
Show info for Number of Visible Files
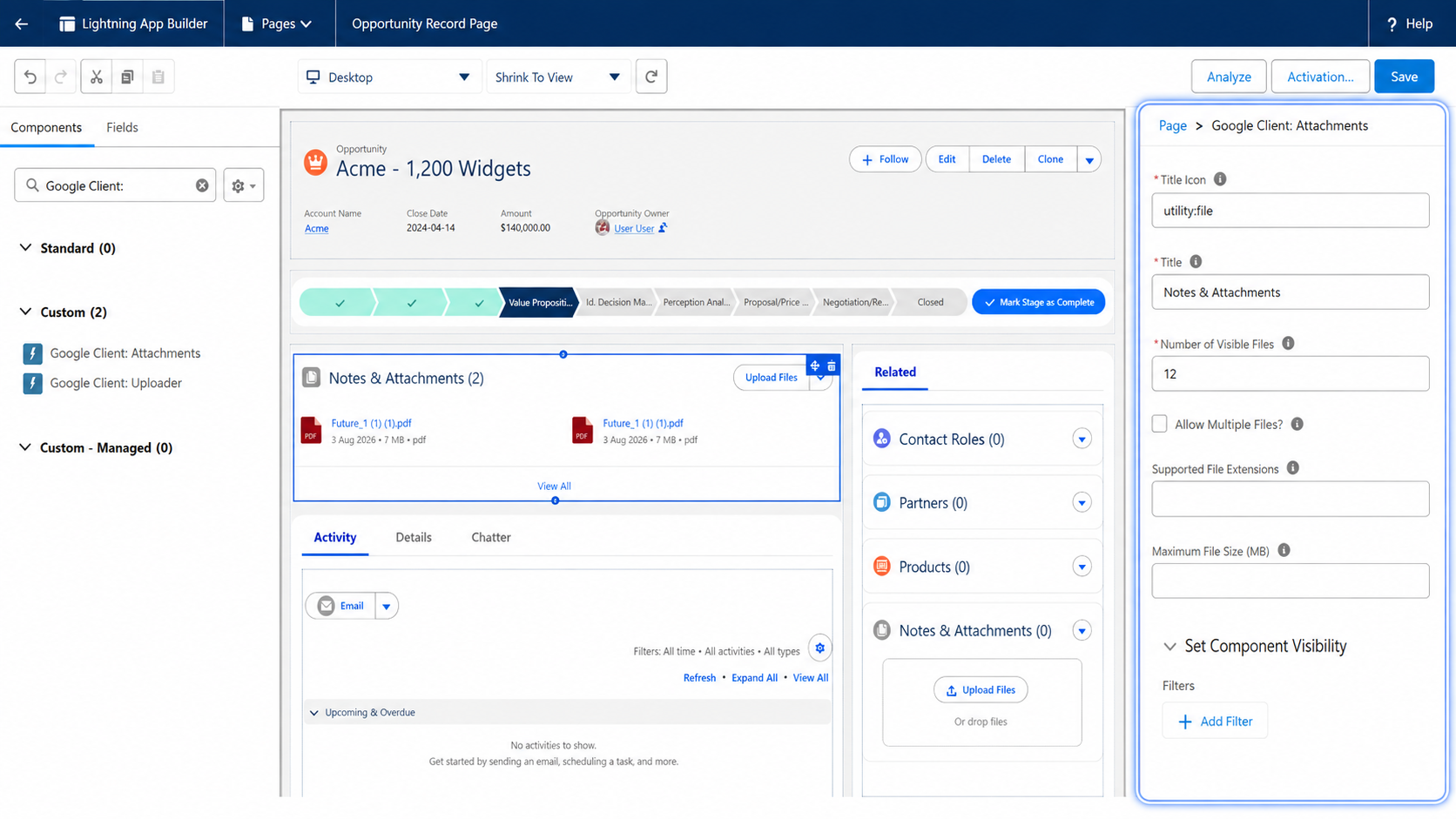[1288, 344]
